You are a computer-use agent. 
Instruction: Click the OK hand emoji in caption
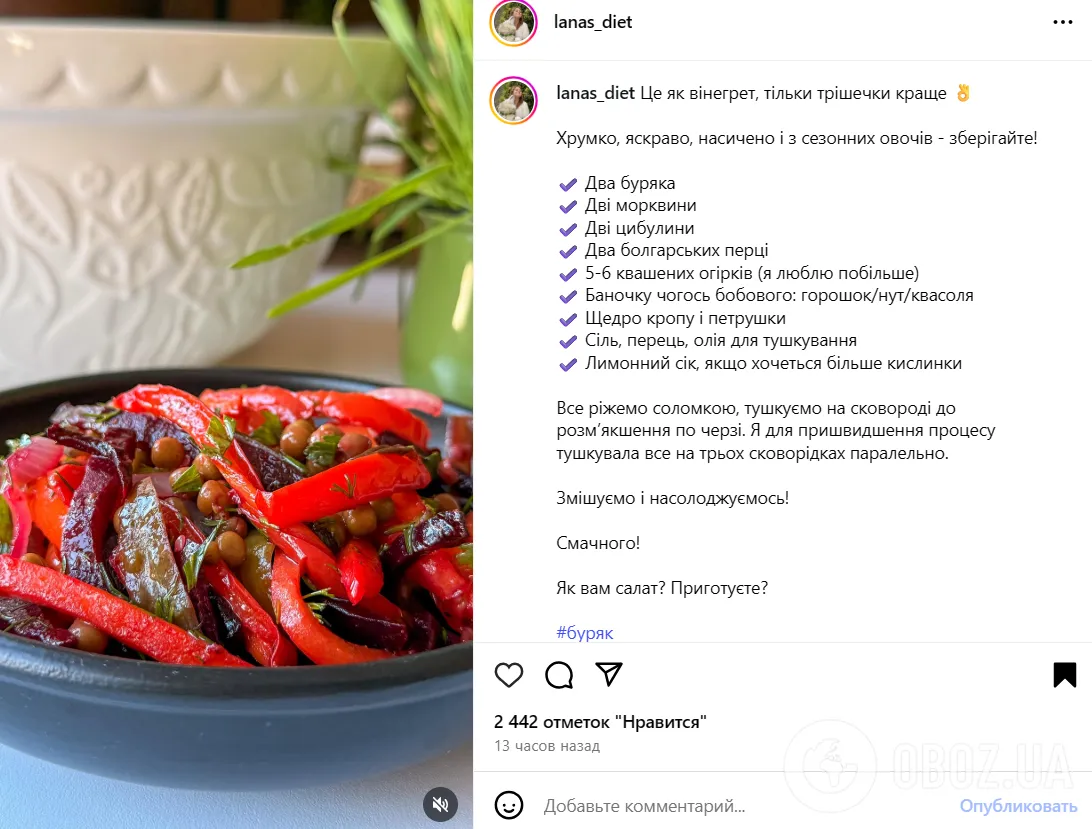(963, 93)
